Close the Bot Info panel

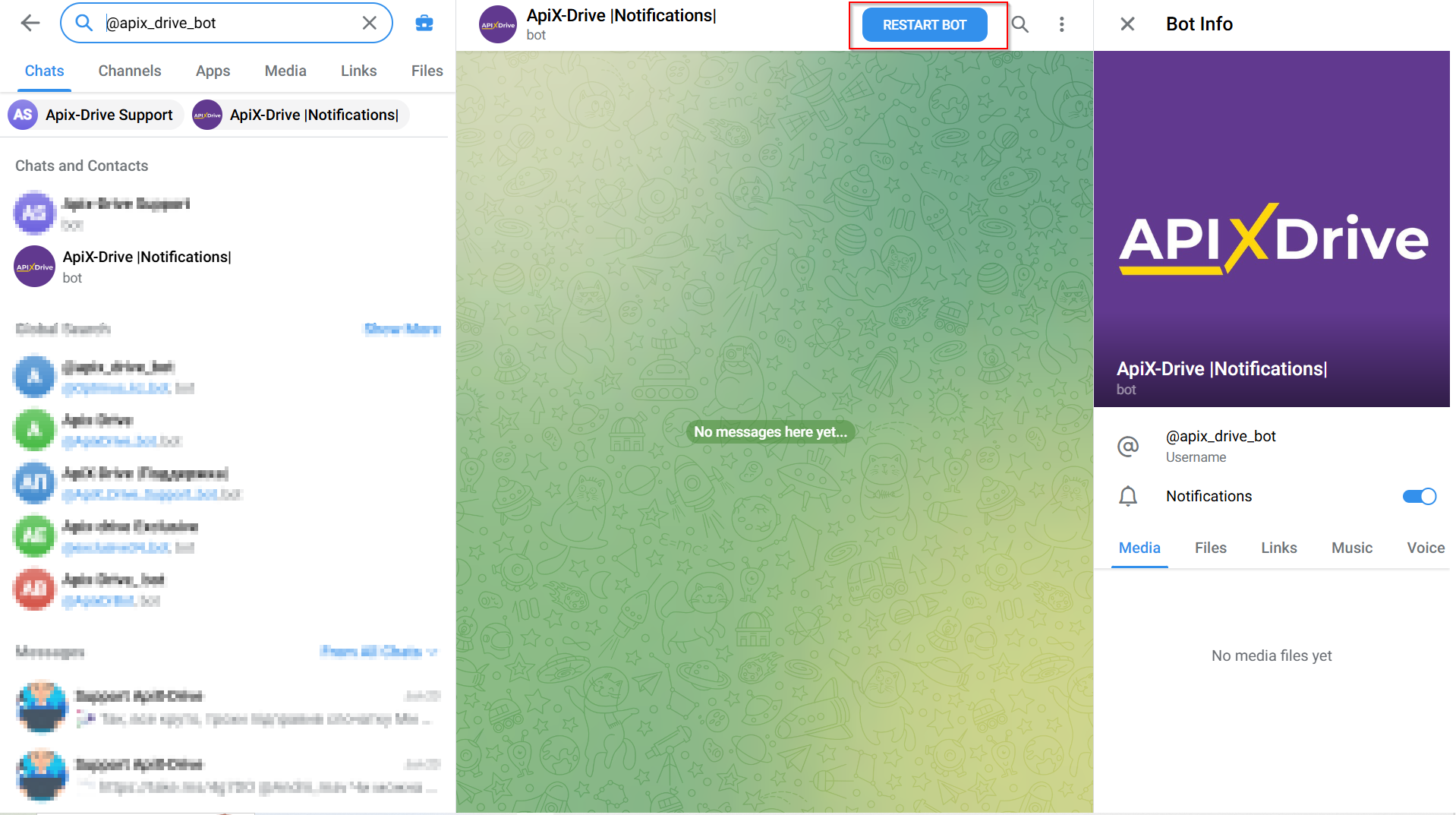click(x=1127, y=24)
